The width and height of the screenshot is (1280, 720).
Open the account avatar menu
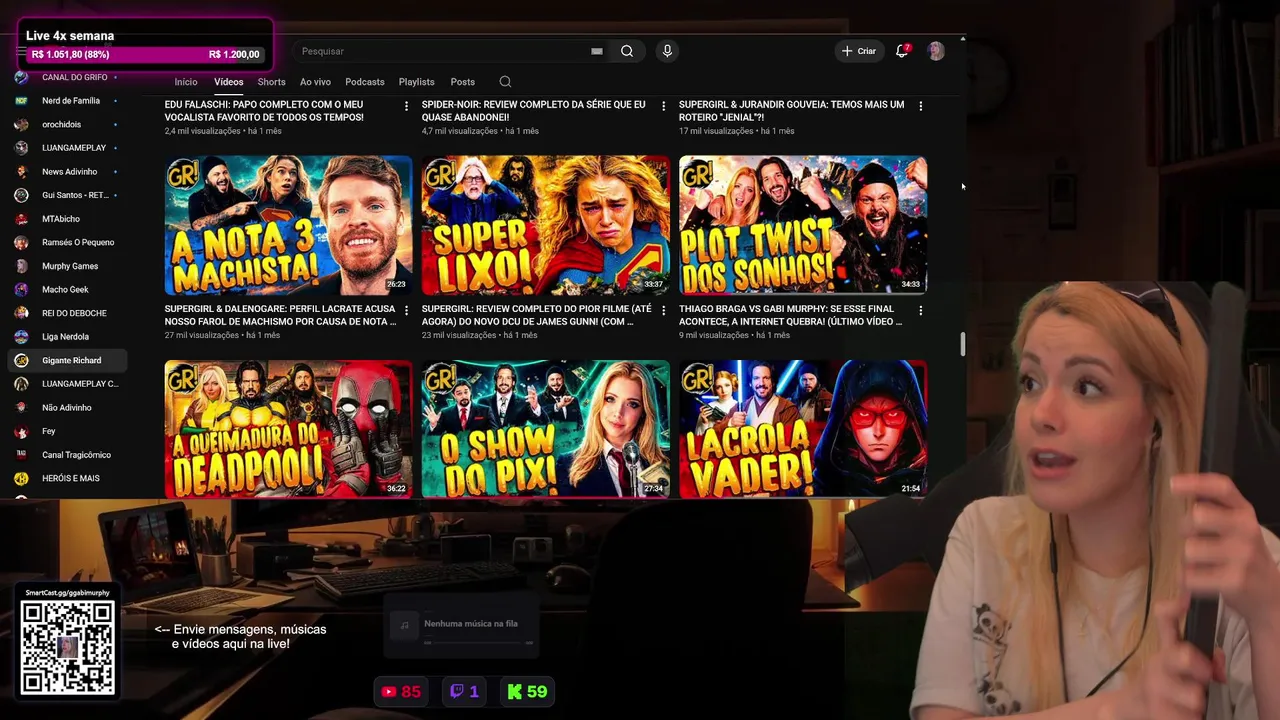pyautogui.click(x=936, y=51)
